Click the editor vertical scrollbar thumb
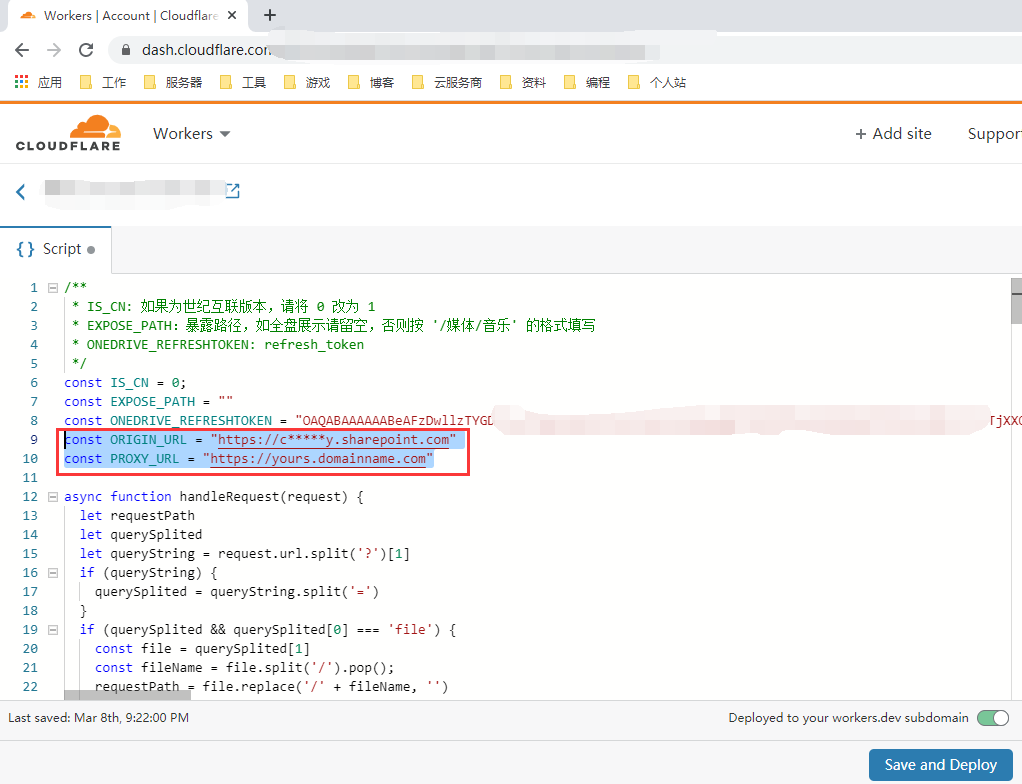The image size is (1022, 784). coord(1016,300)
